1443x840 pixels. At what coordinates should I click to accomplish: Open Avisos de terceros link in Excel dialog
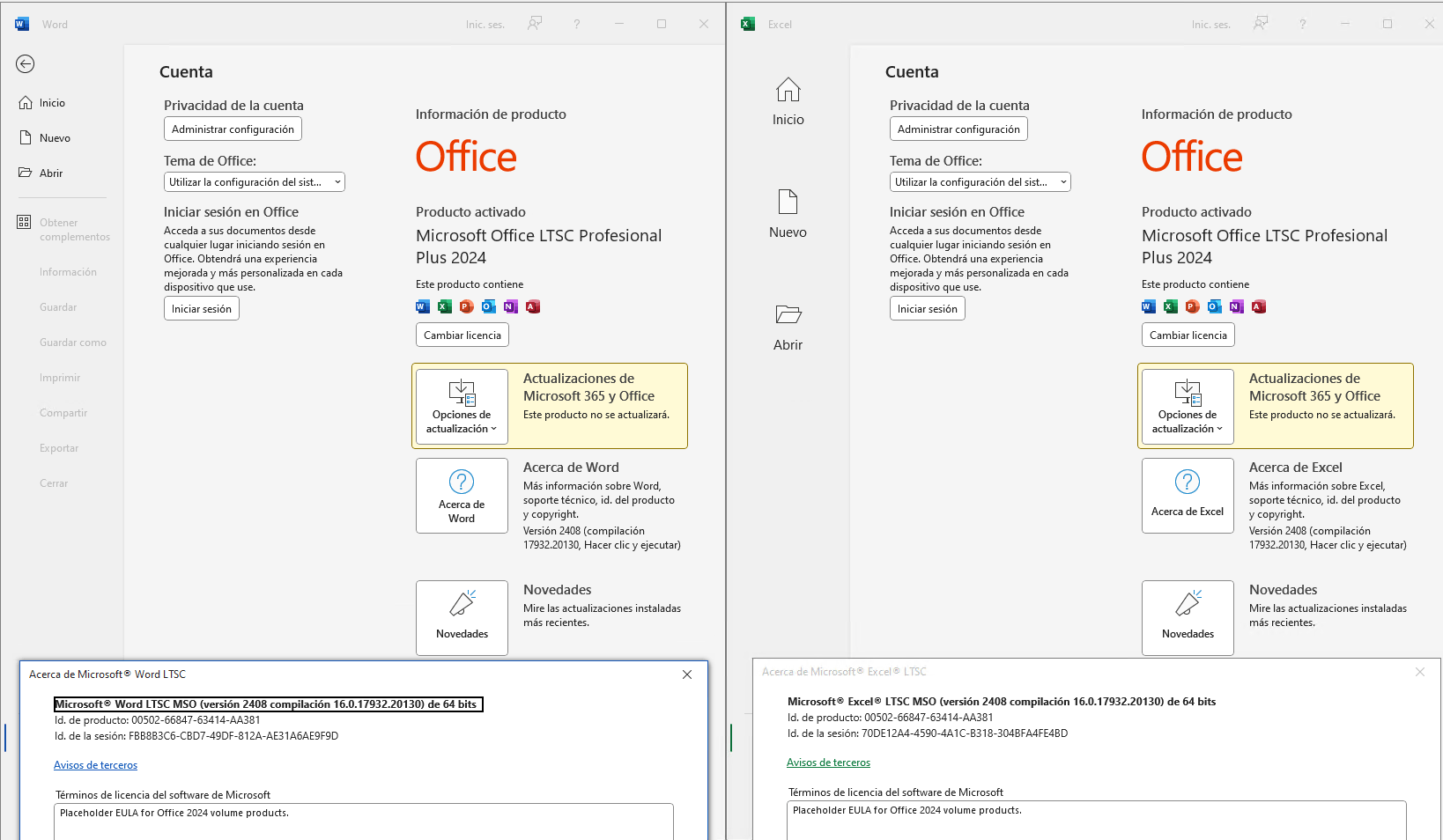click(828, 763)
